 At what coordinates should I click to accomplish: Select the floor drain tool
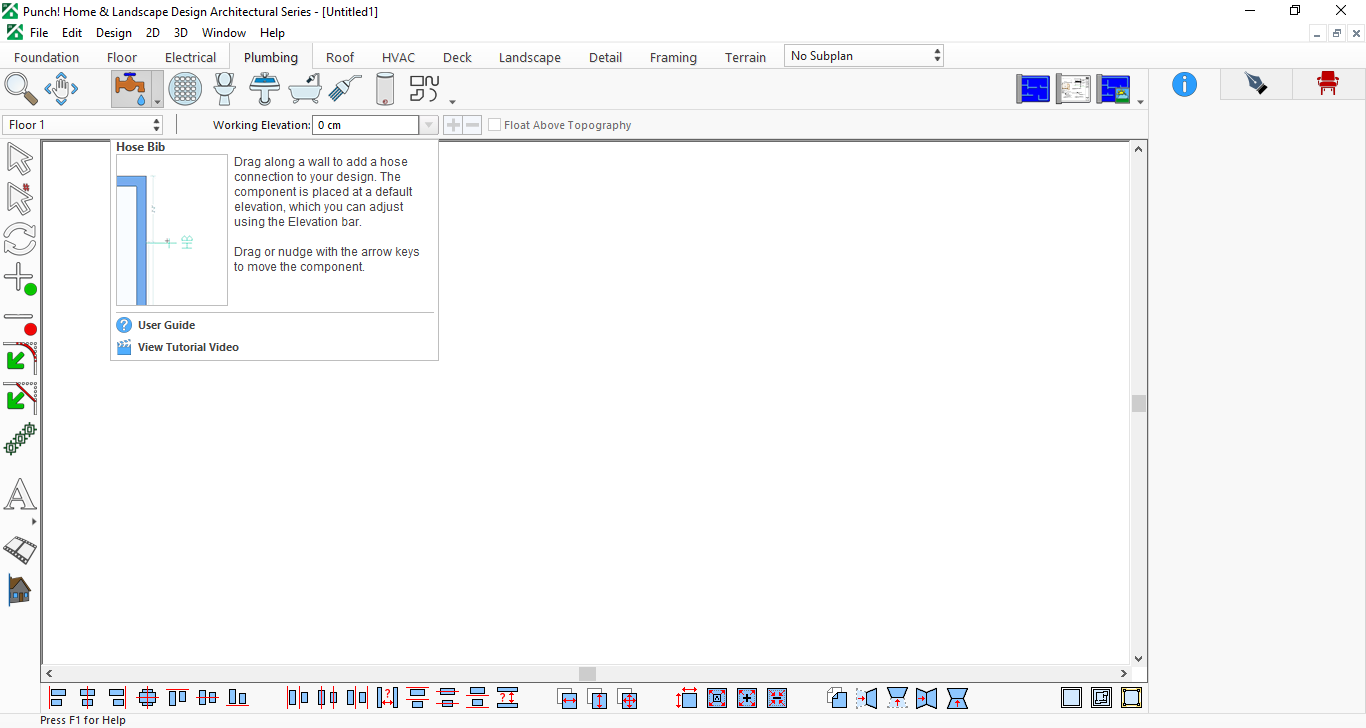tap(185, 88)
